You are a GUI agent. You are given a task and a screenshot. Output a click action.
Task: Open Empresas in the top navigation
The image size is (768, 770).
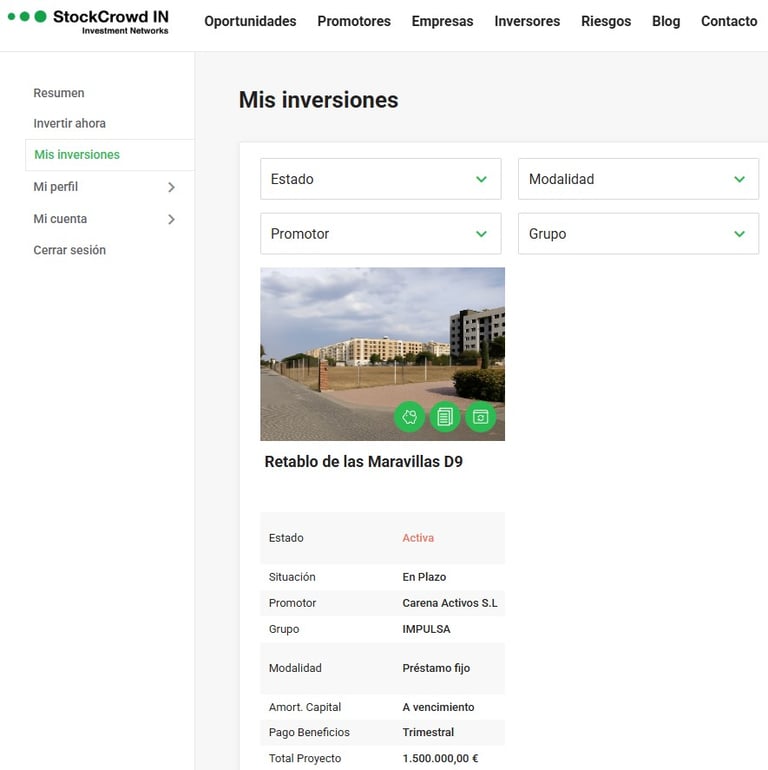(442, 21)
